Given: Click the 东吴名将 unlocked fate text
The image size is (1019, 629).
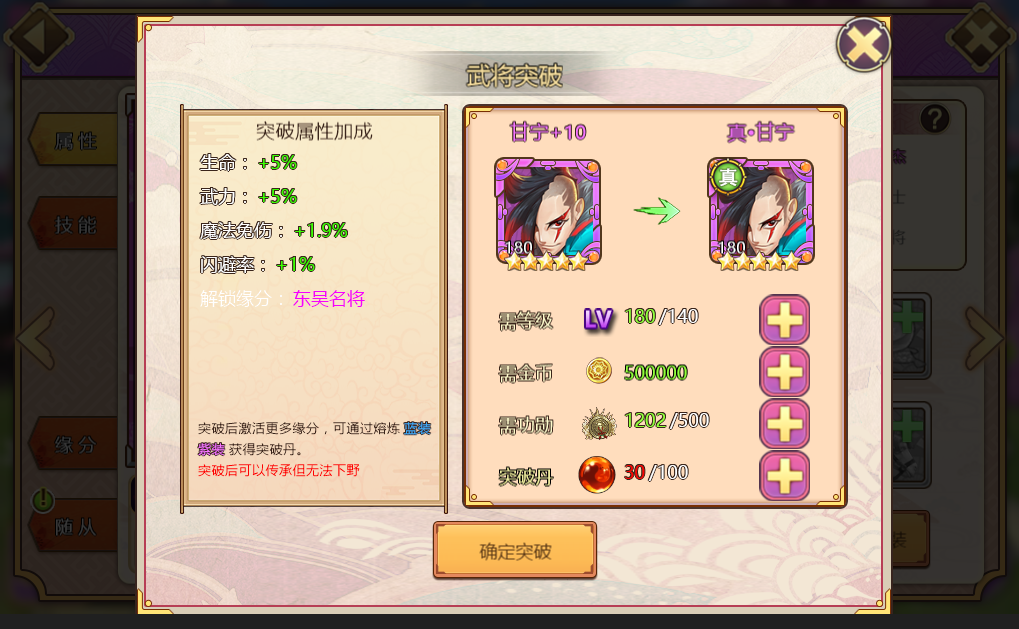Looking at the screenshot, I should tap(329, 298).
